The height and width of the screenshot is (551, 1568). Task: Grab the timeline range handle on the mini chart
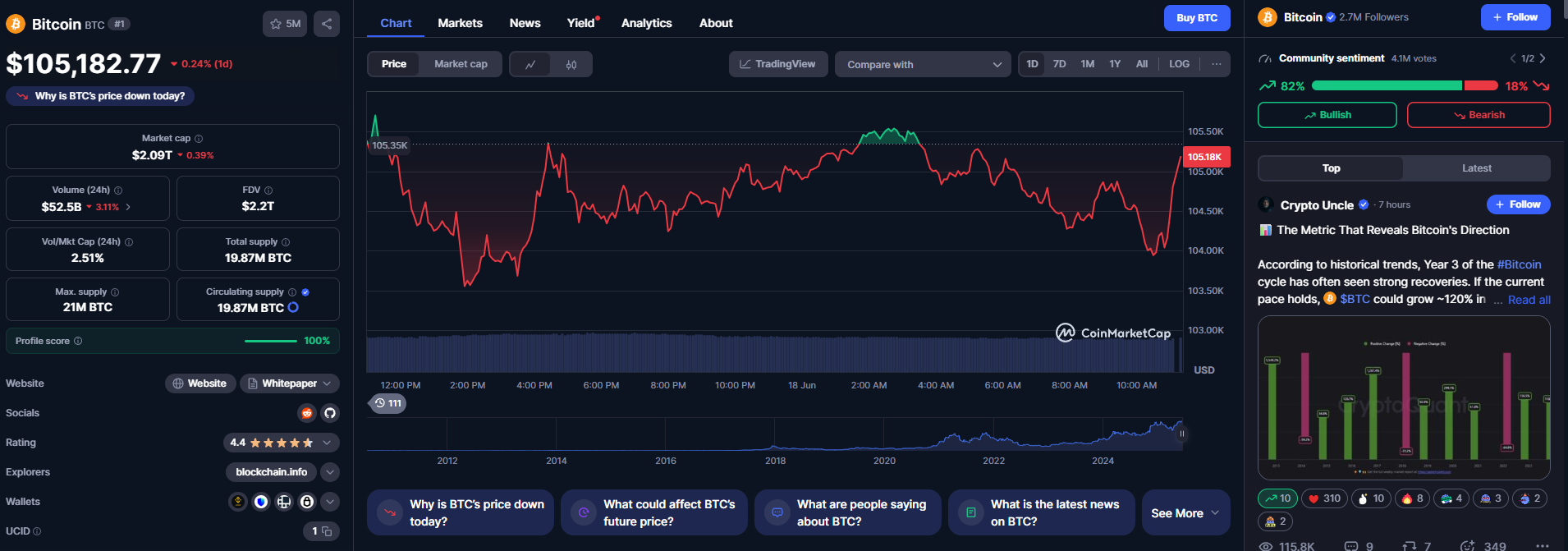(x=1181, y=434)
